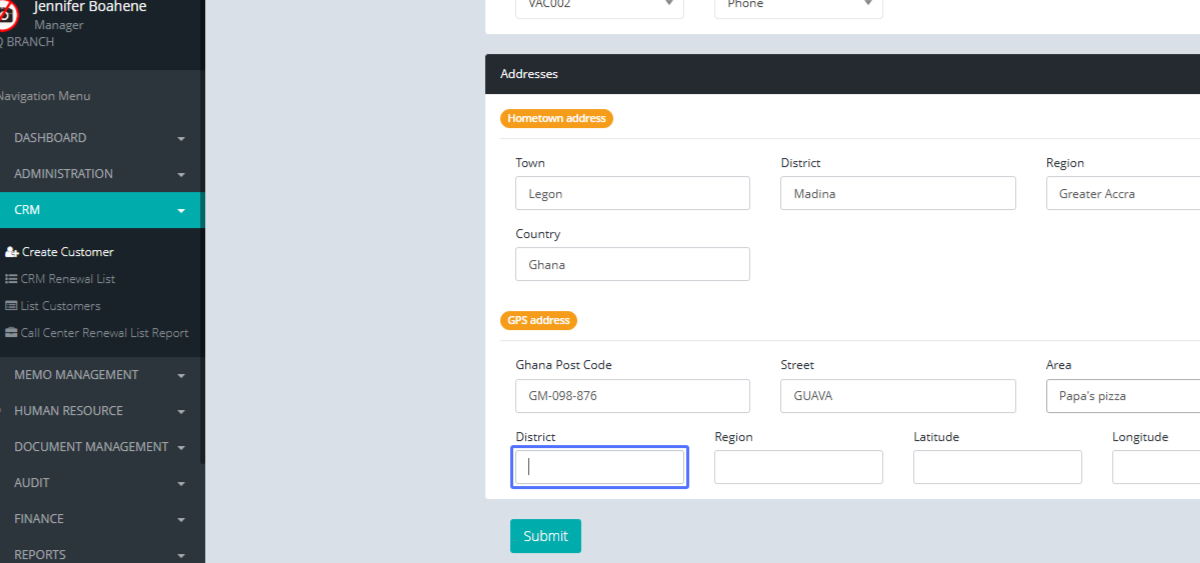Click the Hometown Town field with Legon

(x=632, y=194)
